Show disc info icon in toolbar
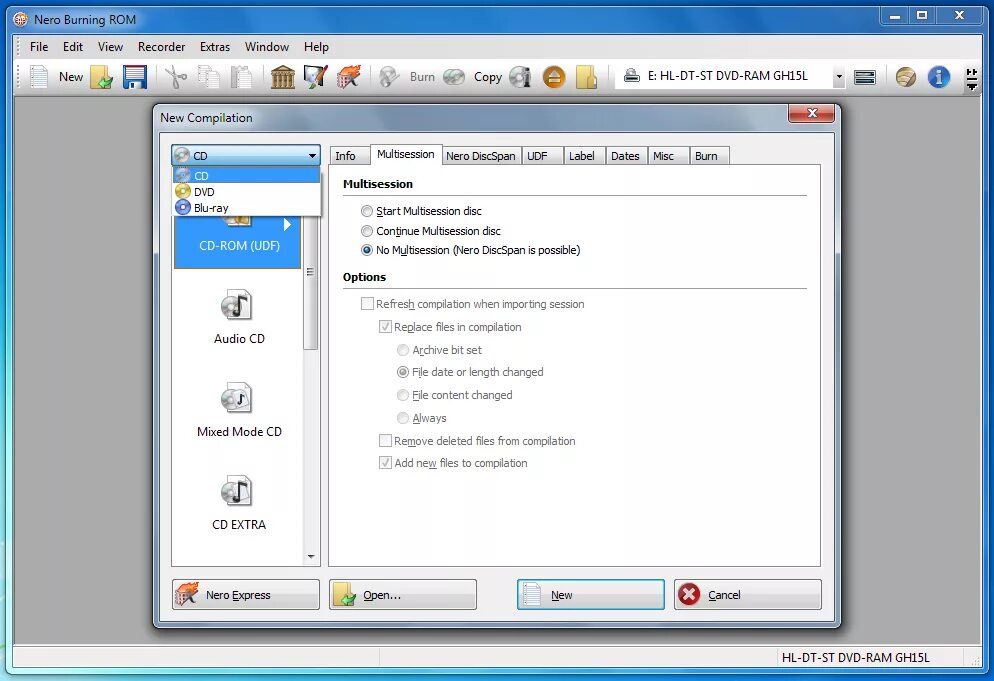Viewport: 994px width, 681px height. pos(520,77)
